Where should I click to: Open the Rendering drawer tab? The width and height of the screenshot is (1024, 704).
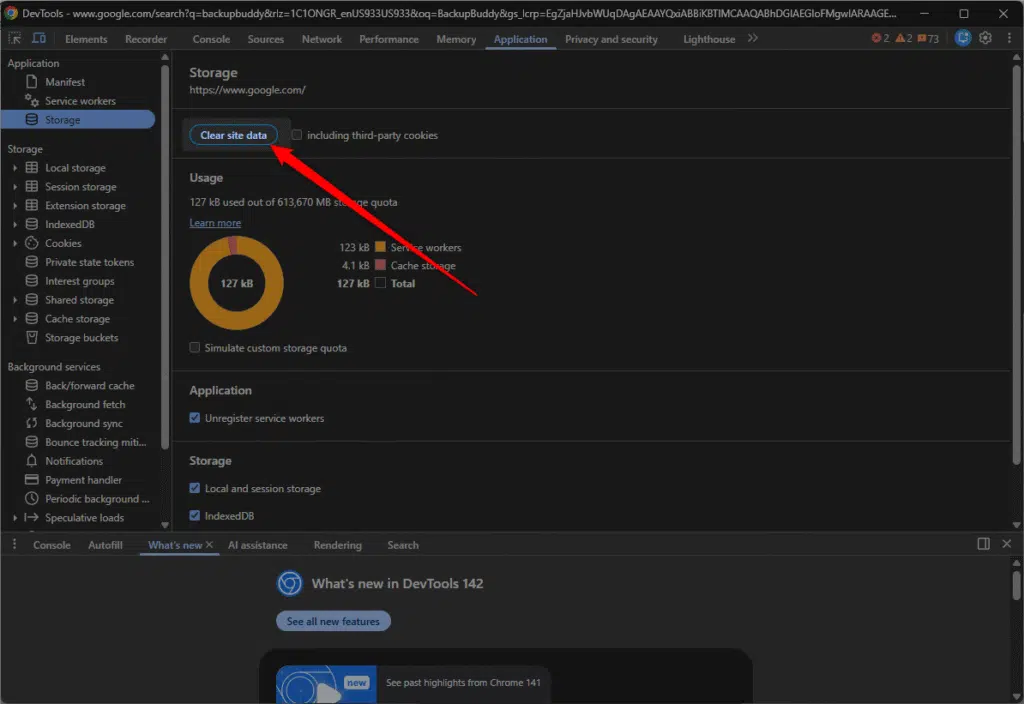point(337,545)
